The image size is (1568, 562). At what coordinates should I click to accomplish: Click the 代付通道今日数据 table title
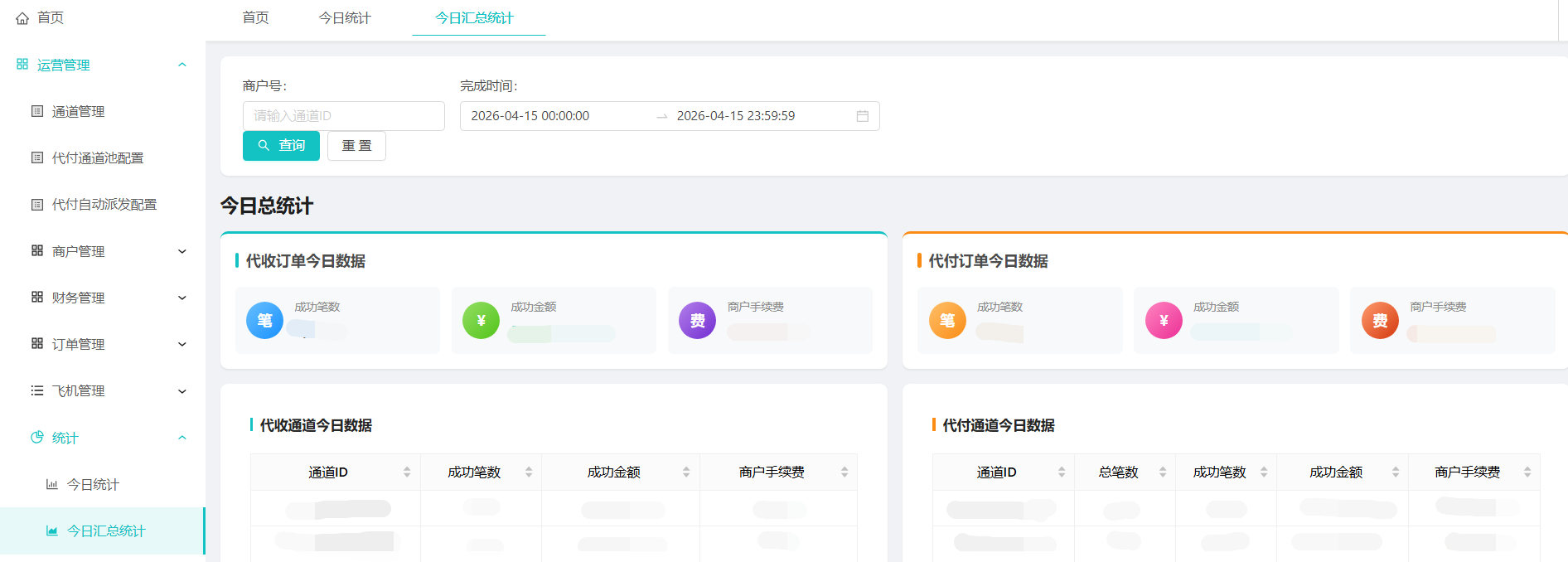[999, 425]
